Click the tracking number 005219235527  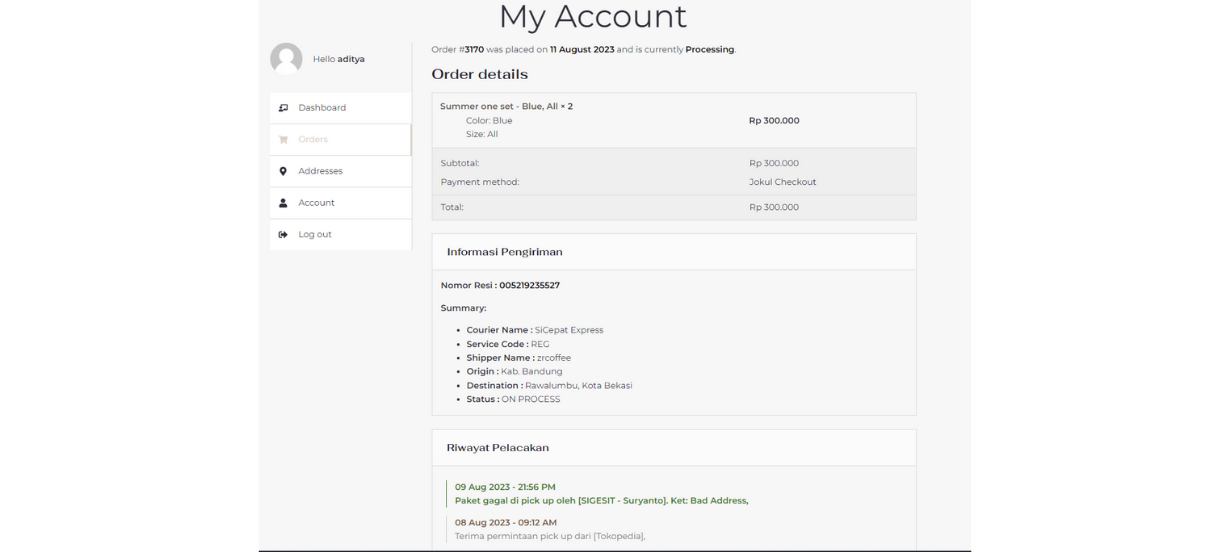coord(529,285)
